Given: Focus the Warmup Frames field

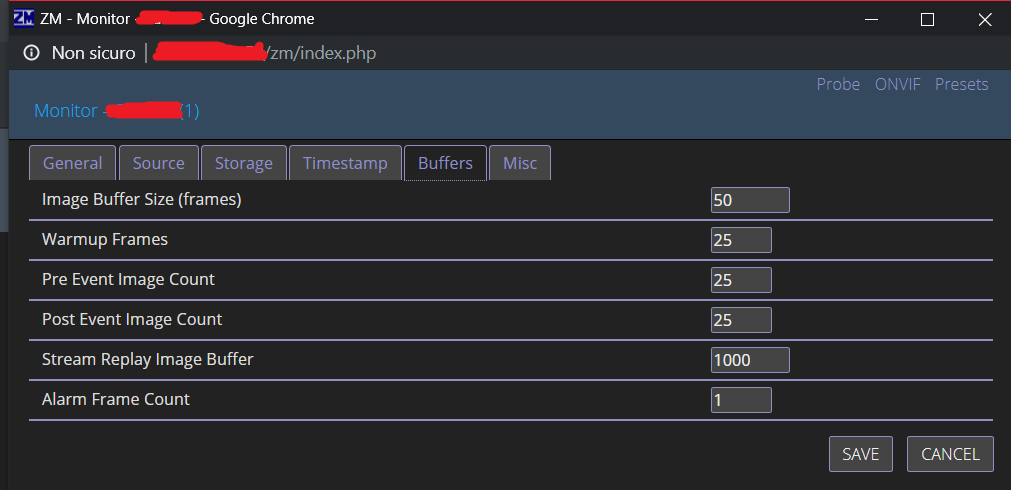Looking at the screenshot, I should pos(741,240).
